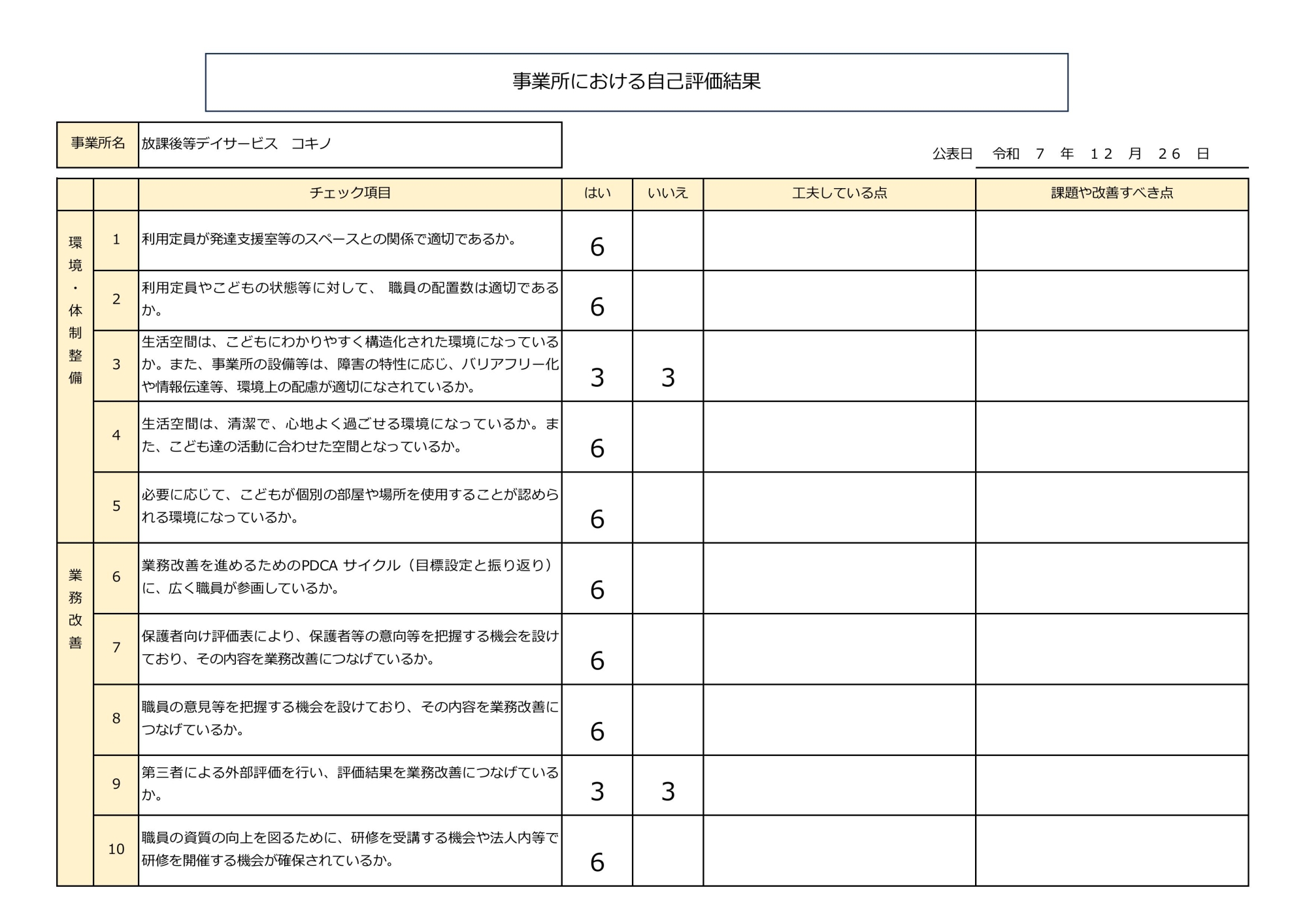Click the 事業所名 label cell

click(97, 144)
